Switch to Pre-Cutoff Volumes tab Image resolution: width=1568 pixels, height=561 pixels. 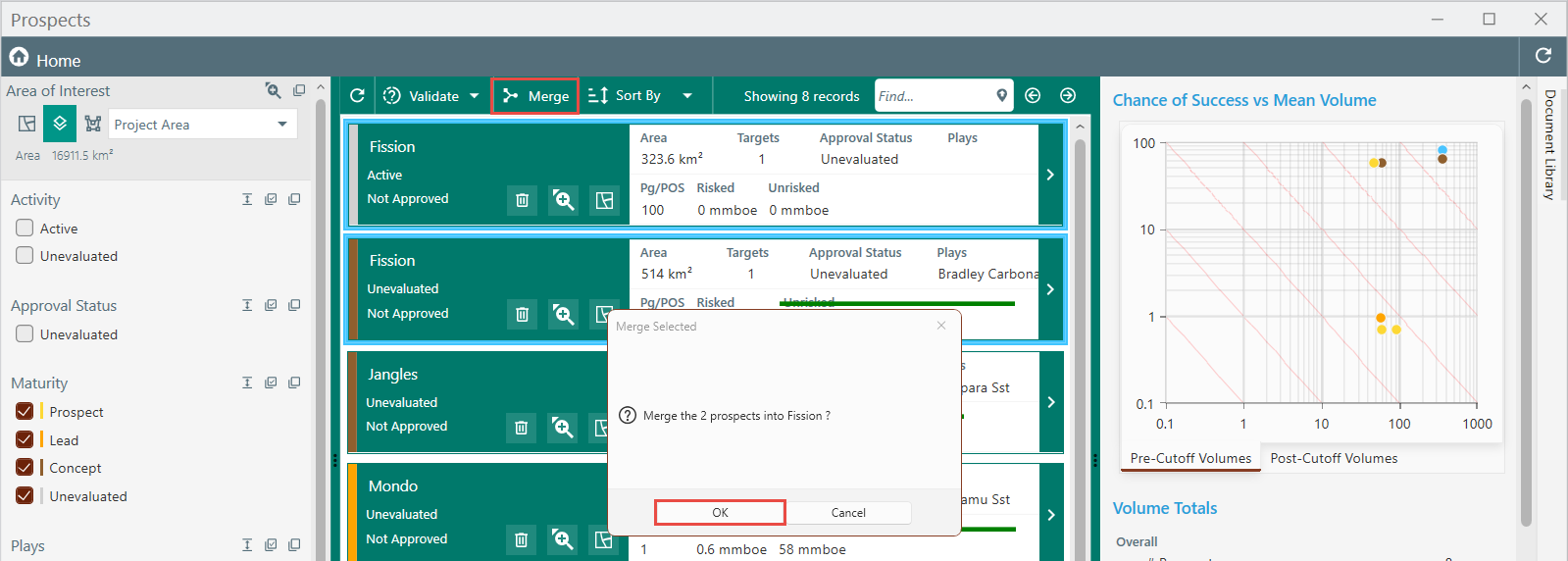click(1190, 458)
